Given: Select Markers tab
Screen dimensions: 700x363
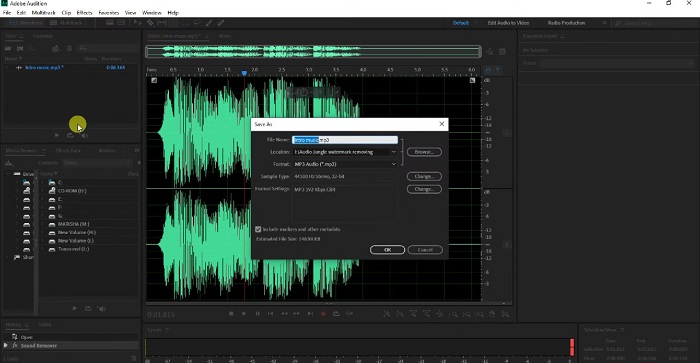Looking at the screenshot, I should (x=107, y=150).
